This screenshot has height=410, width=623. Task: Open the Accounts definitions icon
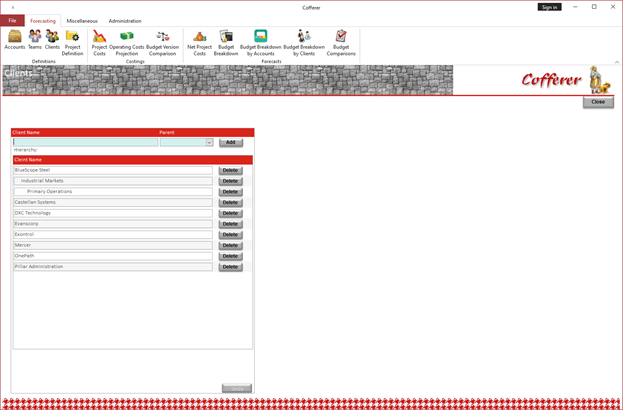tap(15, 40)
